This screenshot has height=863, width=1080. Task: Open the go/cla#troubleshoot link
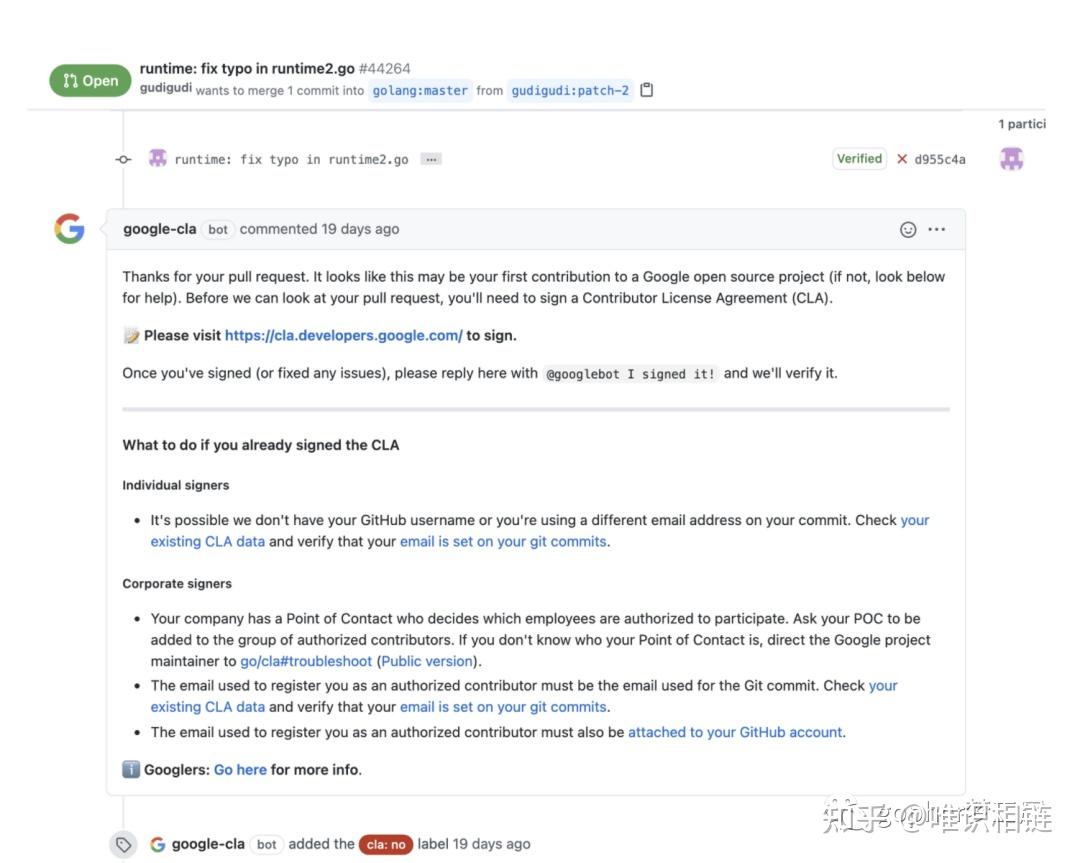tap(306, 661)
